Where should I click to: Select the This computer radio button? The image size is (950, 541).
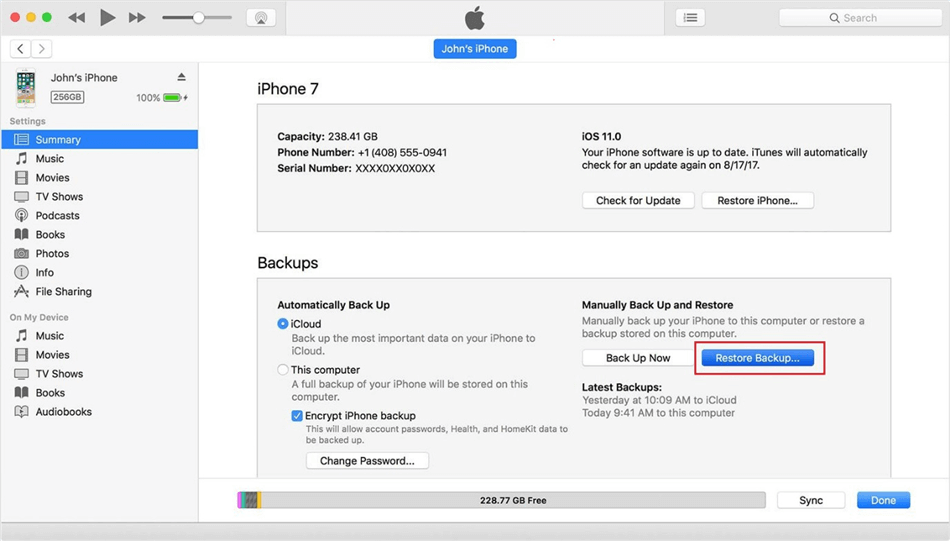click(282, 370)
